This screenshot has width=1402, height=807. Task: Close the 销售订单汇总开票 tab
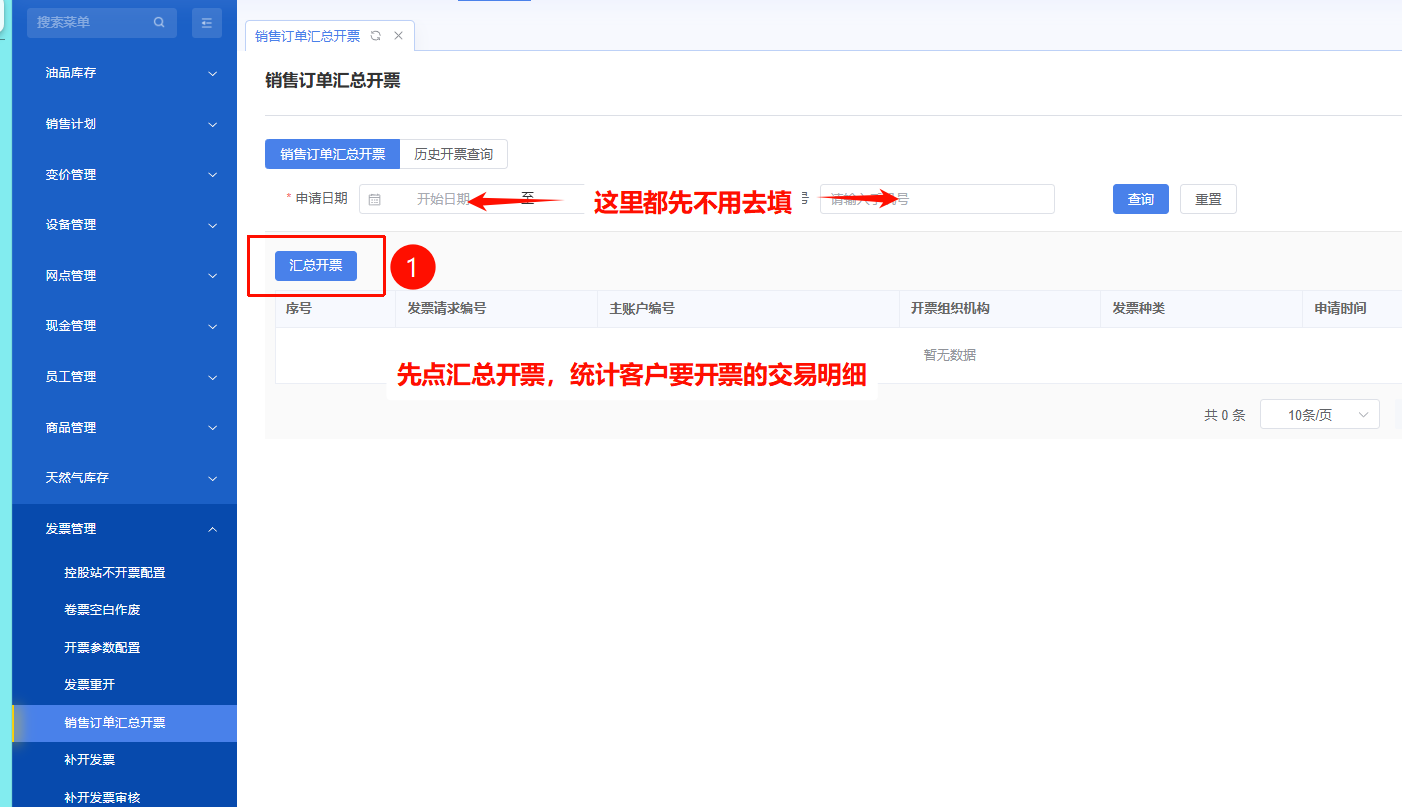398,36
